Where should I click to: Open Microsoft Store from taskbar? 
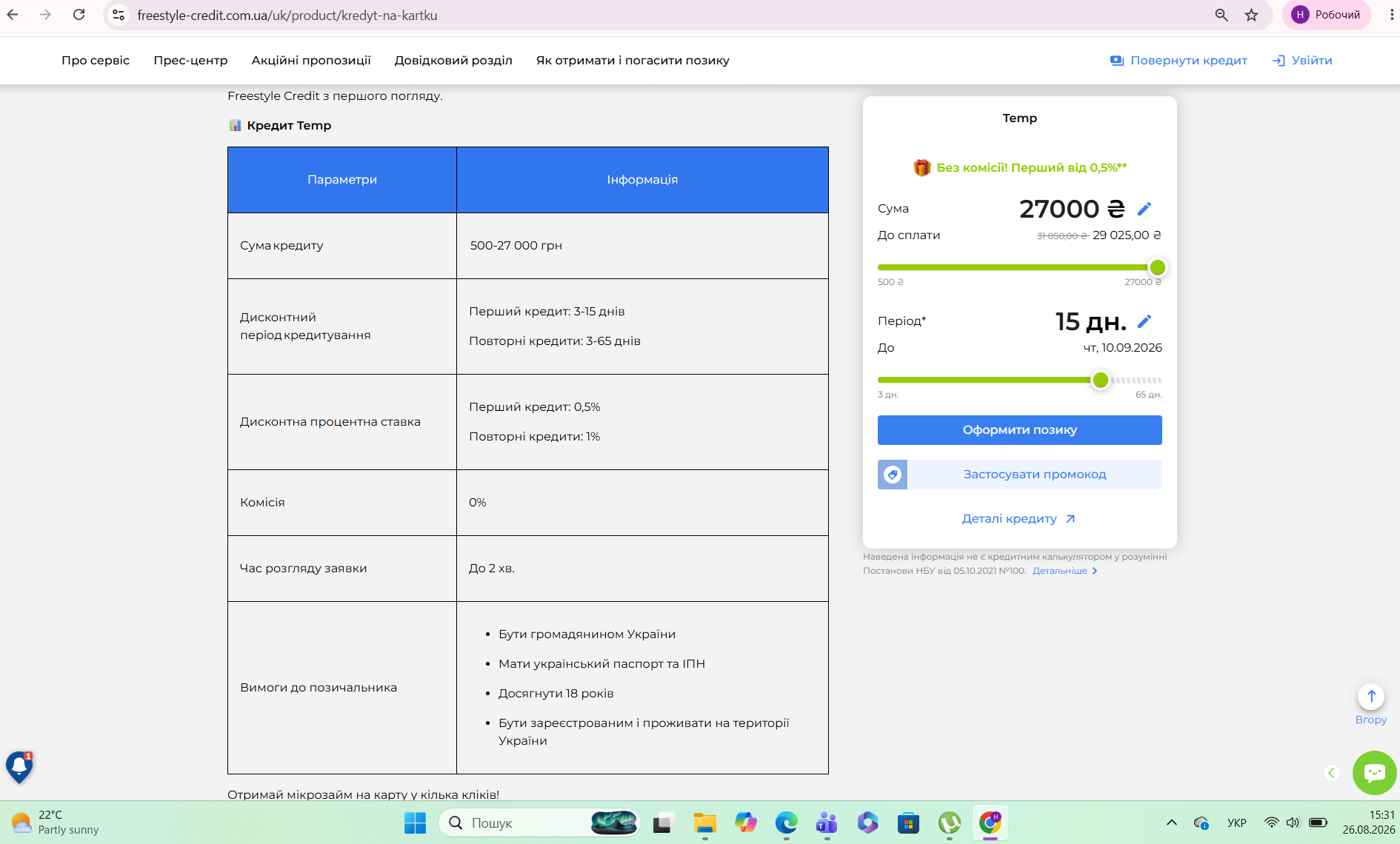(x=908, y=823)
